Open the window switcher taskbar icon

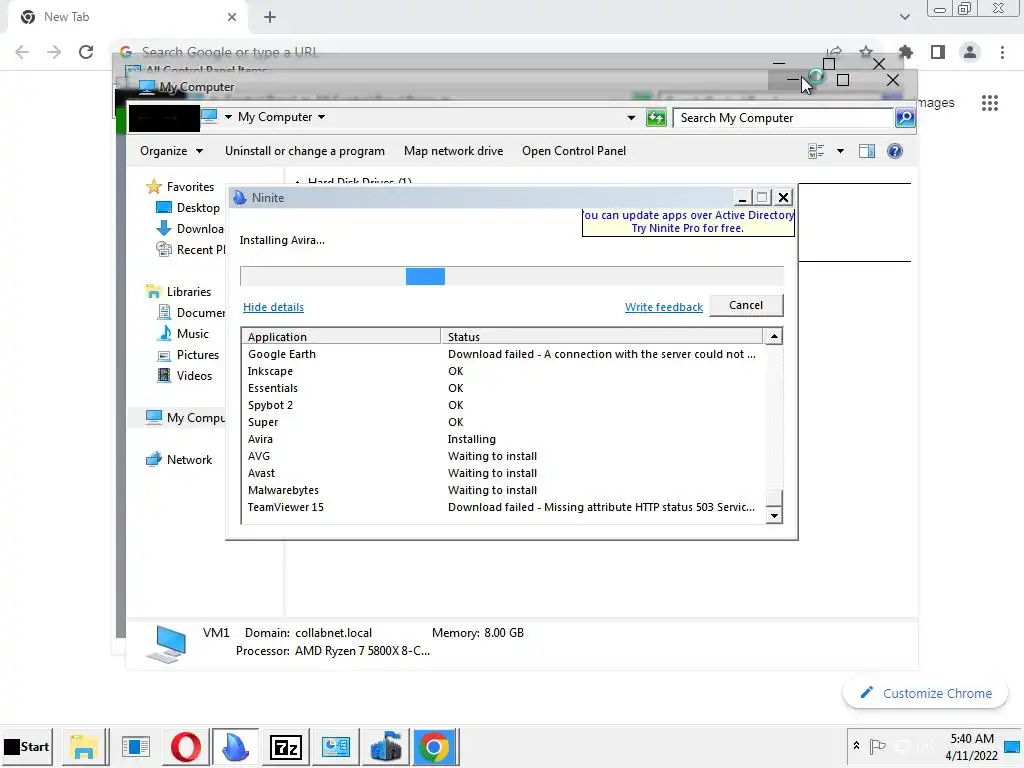pos(135,747)
